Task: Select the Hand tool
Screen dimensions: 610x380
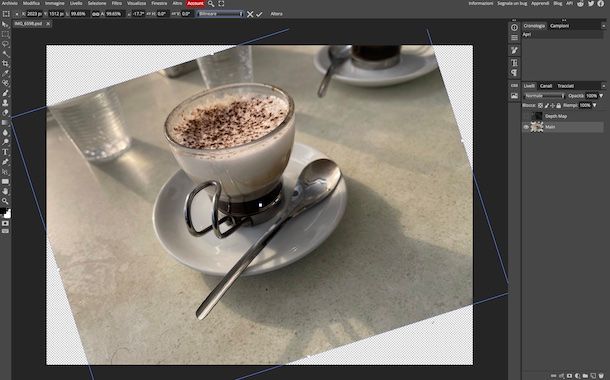Action: click(x=5, y=191)
